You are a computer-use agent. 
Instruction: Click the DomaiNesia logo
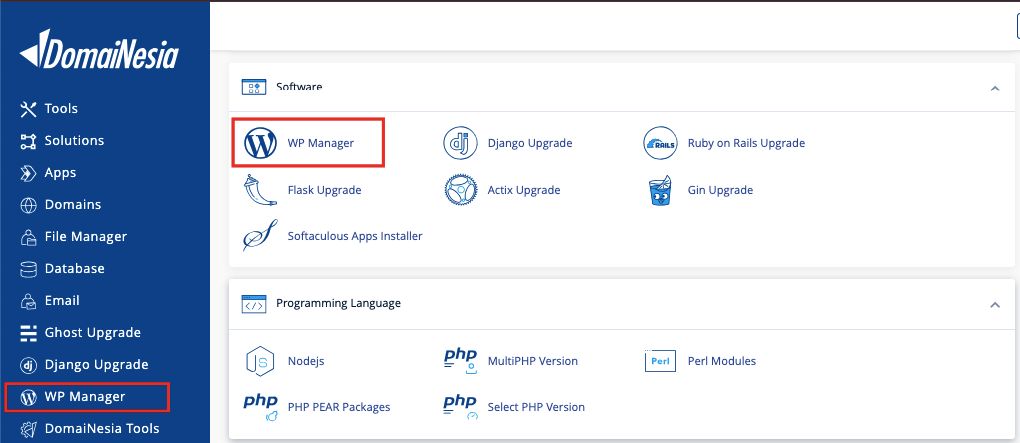tap(99, 49)
